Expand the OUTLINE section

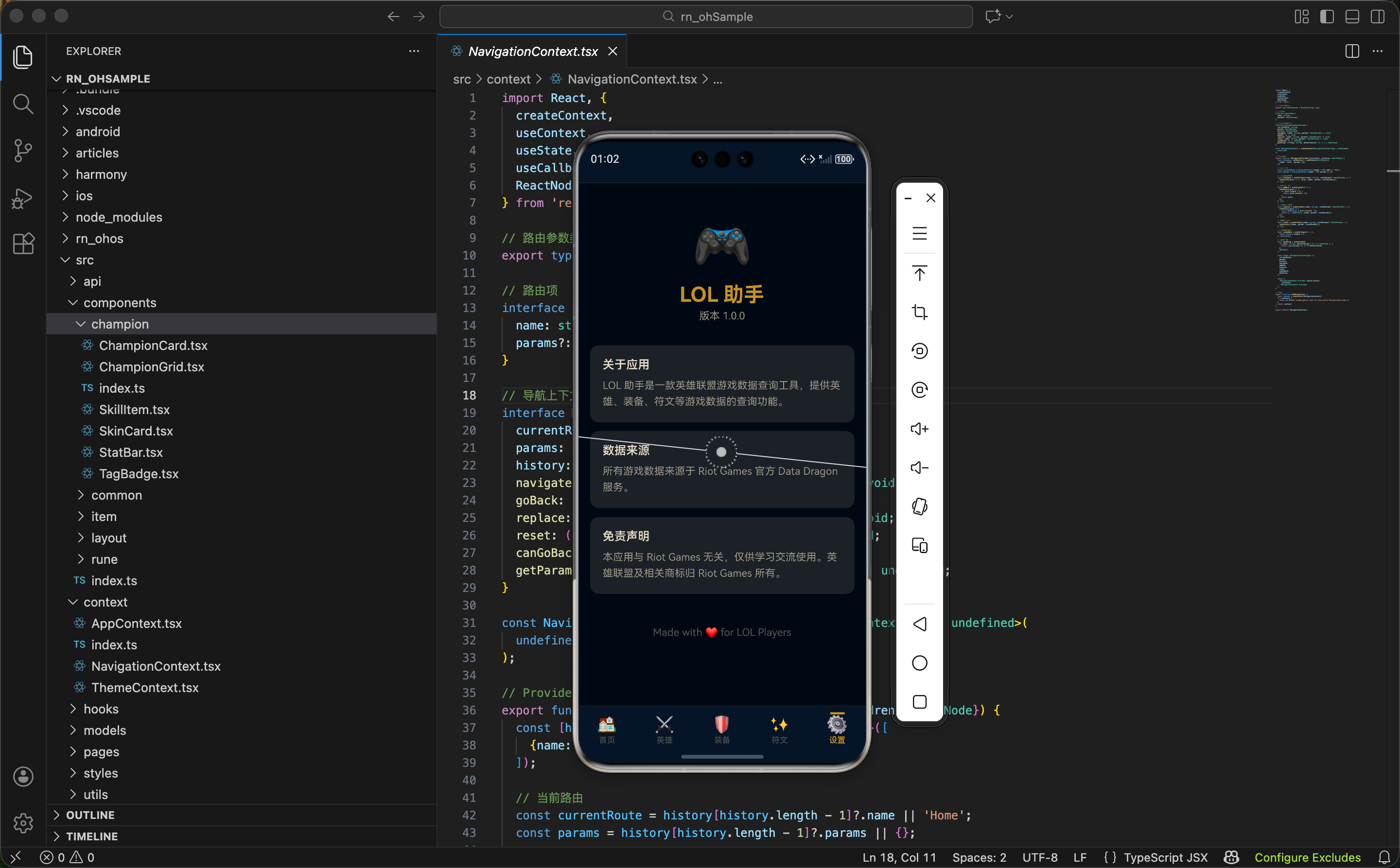90,815
